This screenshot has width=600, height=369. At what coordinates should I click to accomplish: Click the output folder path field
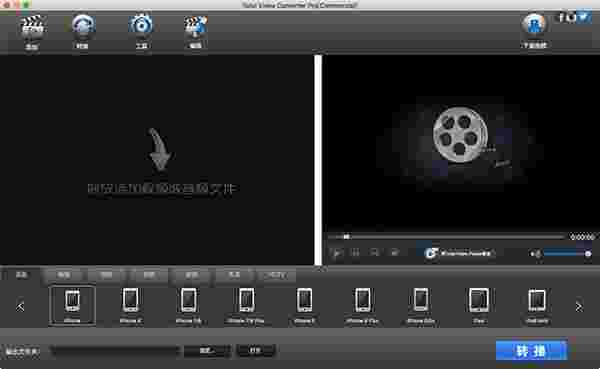[x=115, y=351]
